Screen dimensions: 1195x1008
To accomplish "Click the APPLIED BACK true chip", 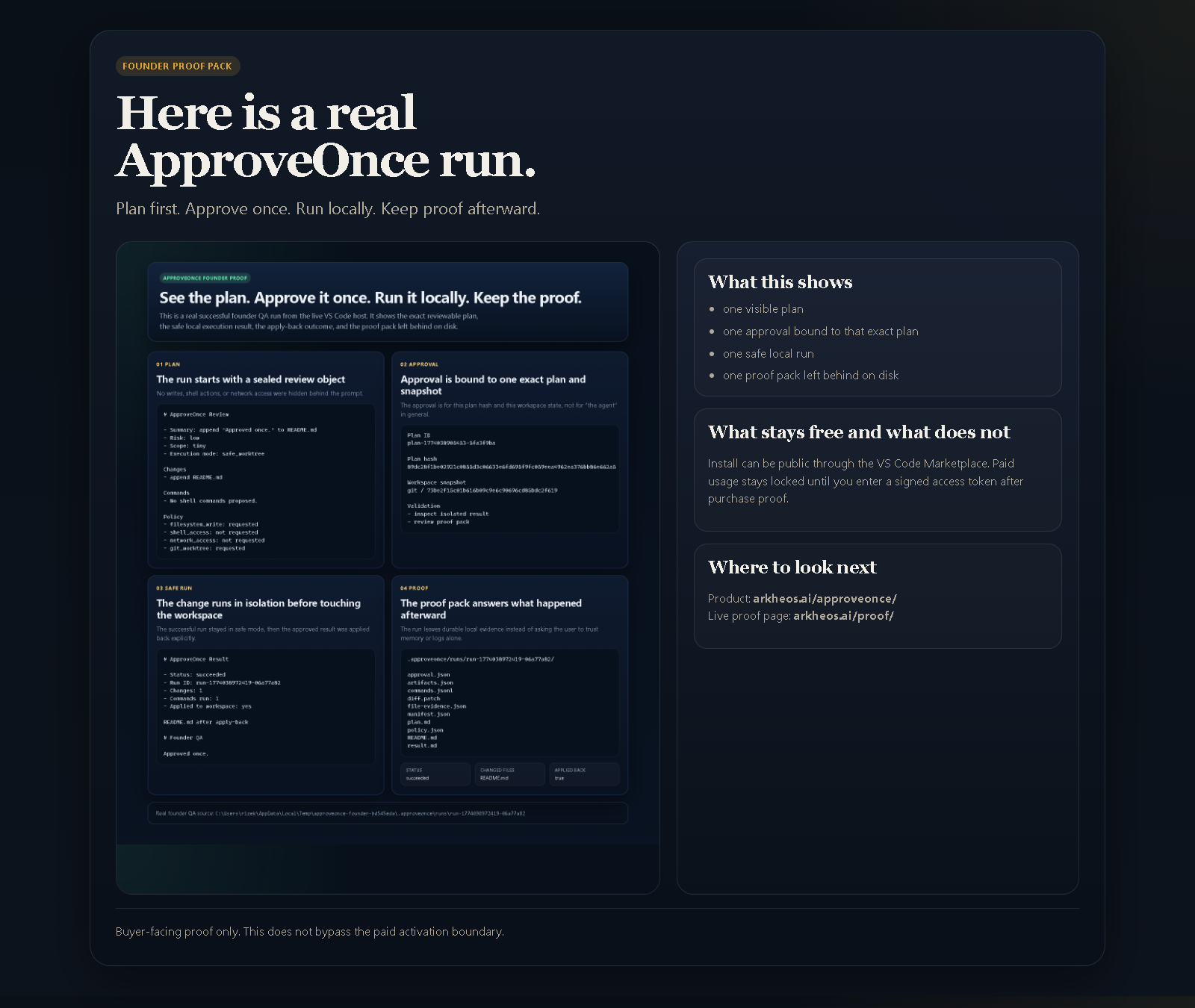I will tap(585, 774).
